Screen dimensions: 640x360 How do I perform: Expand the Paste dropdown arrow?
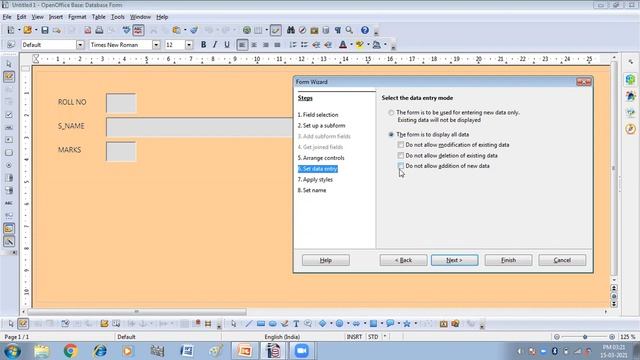click(x=185, y=30)
